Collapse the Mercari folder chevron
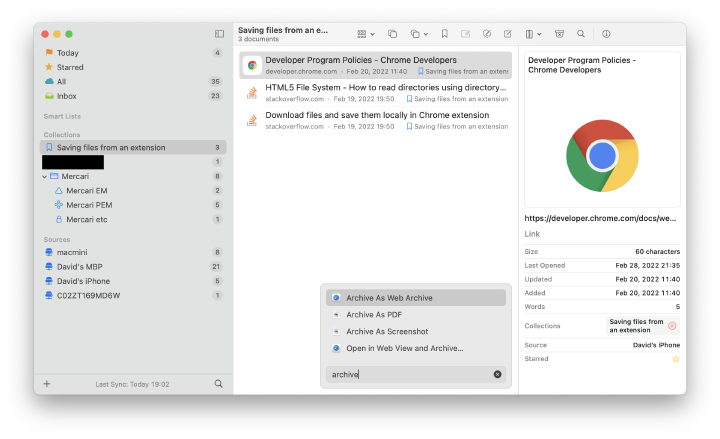720x439 pixels. [45, 176]
